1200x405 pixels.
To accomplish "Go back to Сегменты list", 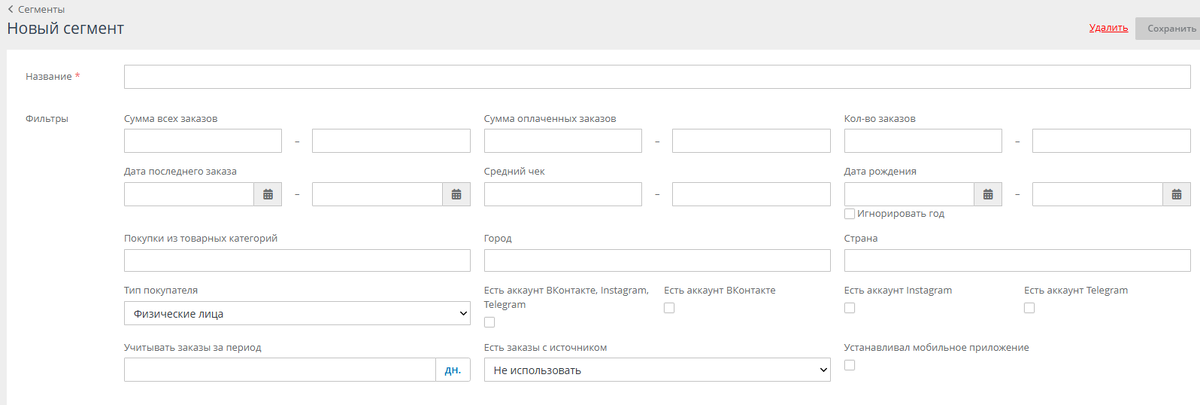I will pyautogui.click(x=41, y=10).
